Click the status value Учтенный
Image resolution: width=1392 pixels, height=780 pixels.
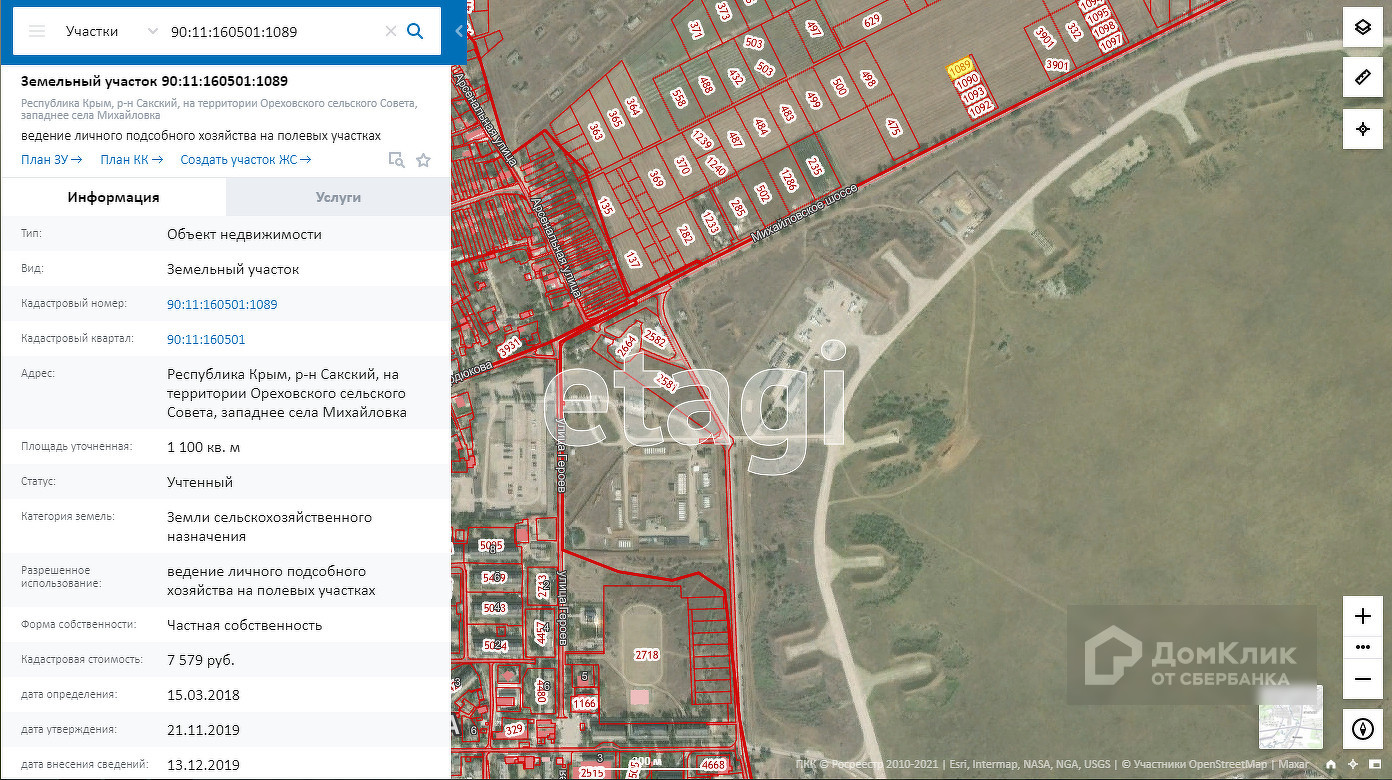click(x=200, y=482)
